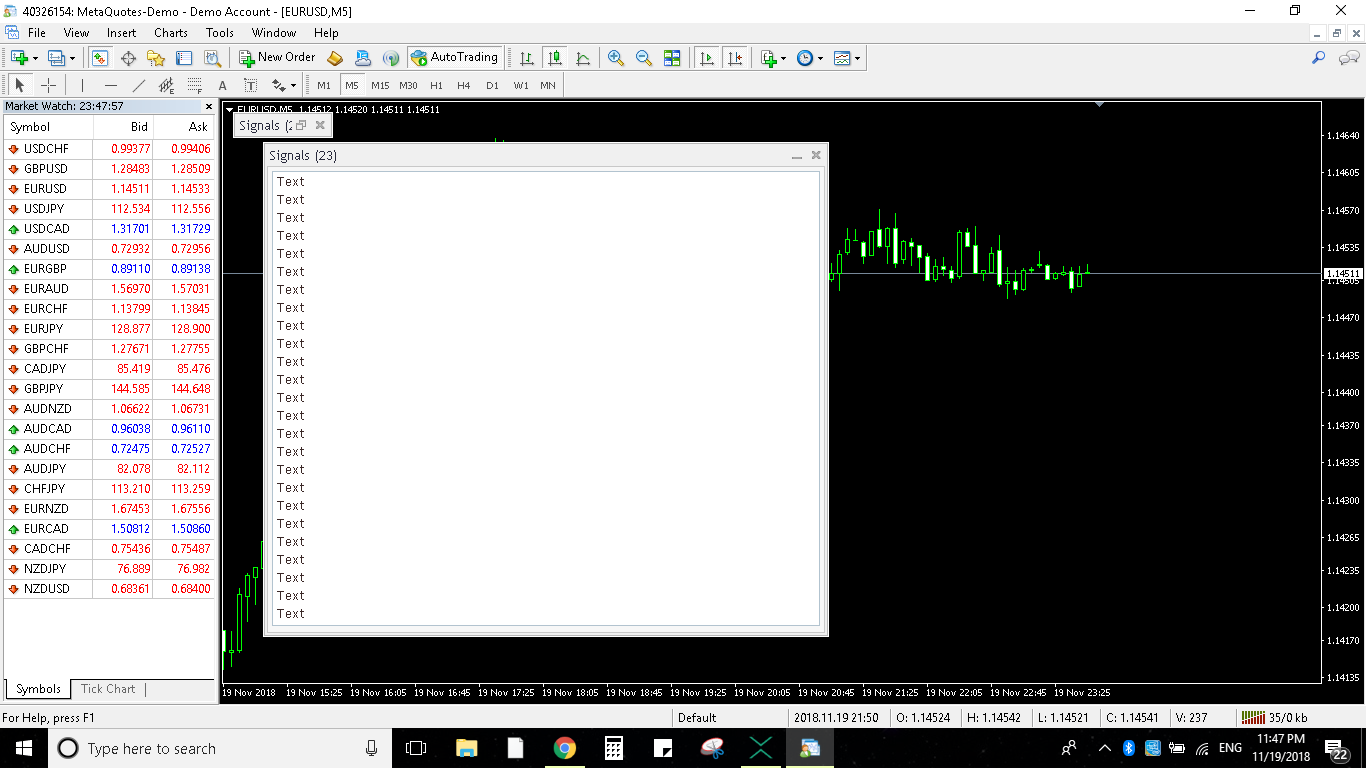Click the connection status 35/0 kb indicator
The height and width of the screenshot is (768, 1366).
[x=1272, y=717]
